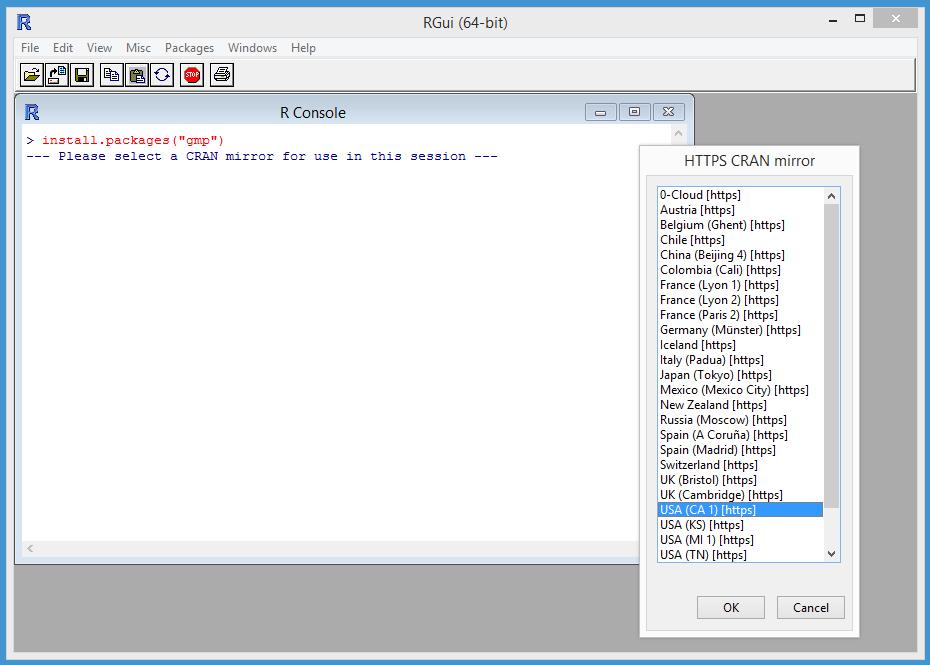This screenshot has height=665, width=930.
Task: Open the Edit menu
Action: tap(62, 47)
